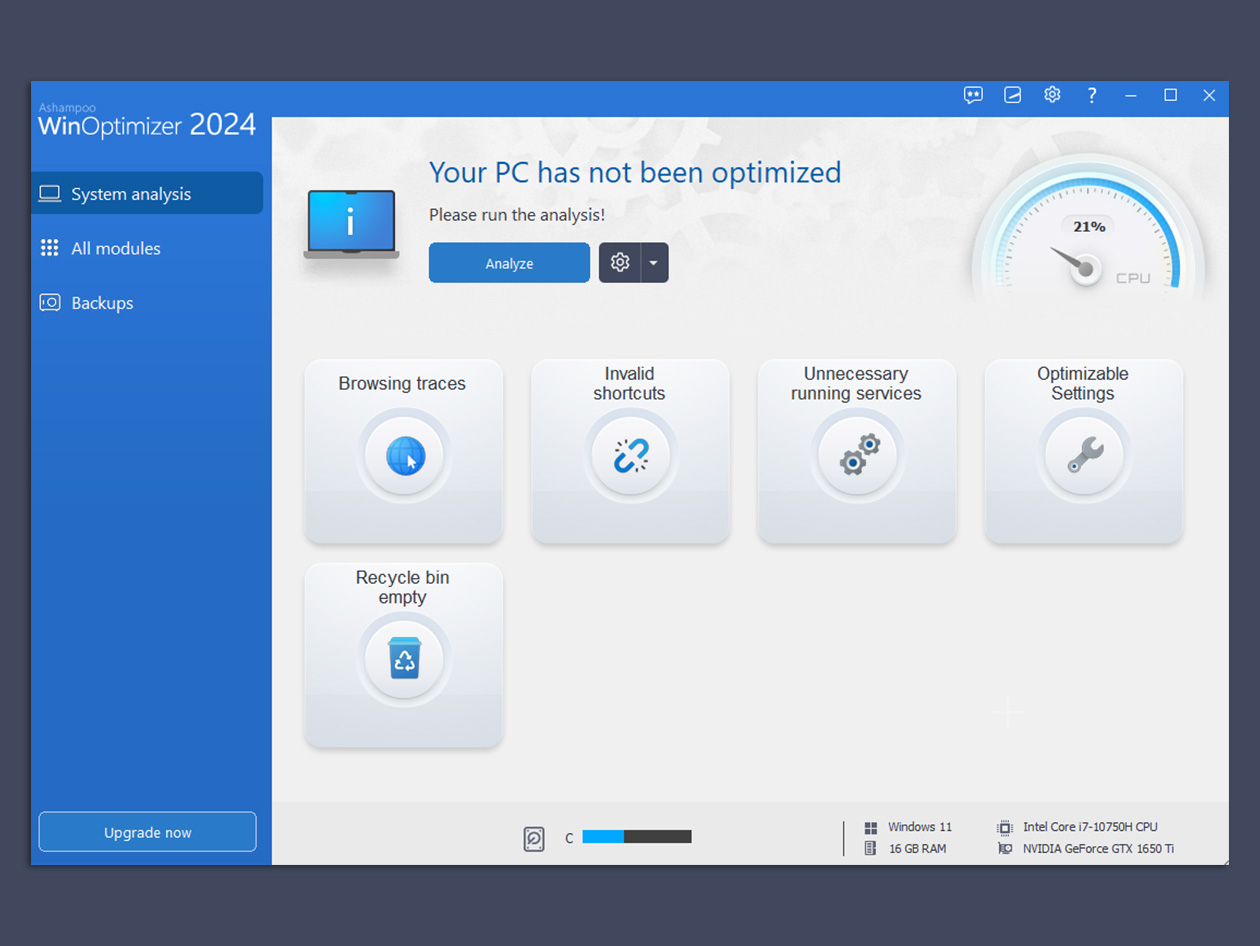Minimize the WinOptimizer window
1260x946 pixels.
[1131, 95]
